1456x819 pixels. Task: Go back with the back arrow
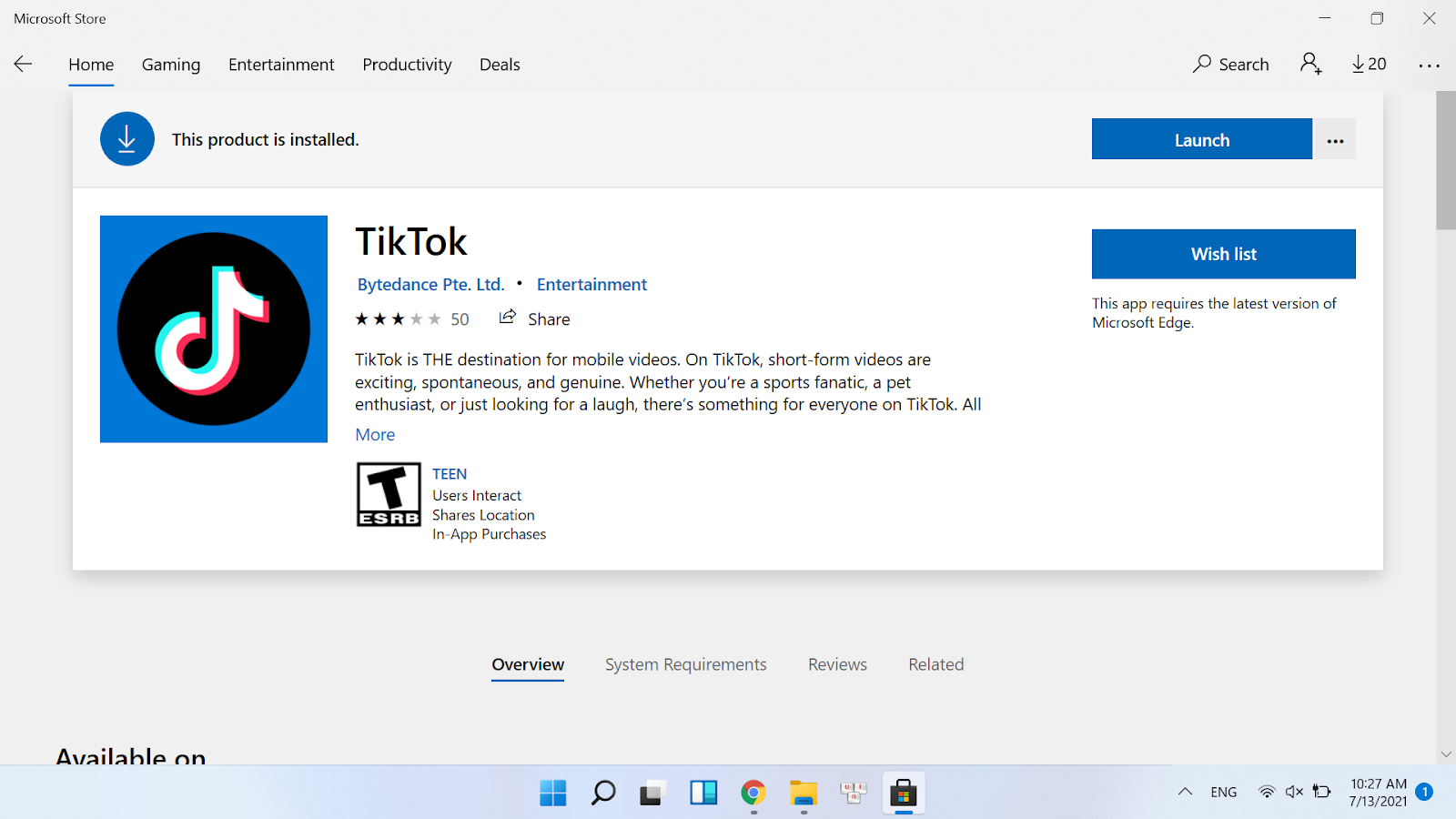click(x=24, y=64)
